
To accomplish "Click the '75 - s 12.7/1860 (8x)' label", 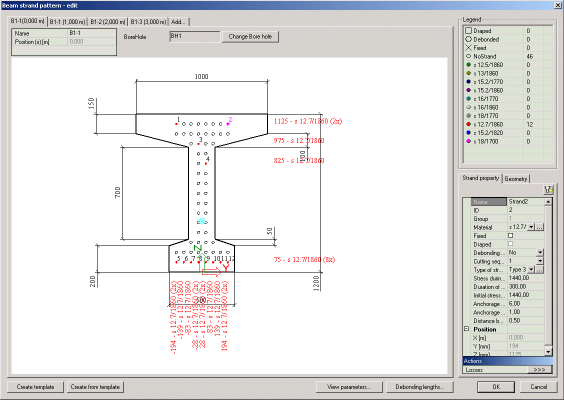I will pos(304,259).
